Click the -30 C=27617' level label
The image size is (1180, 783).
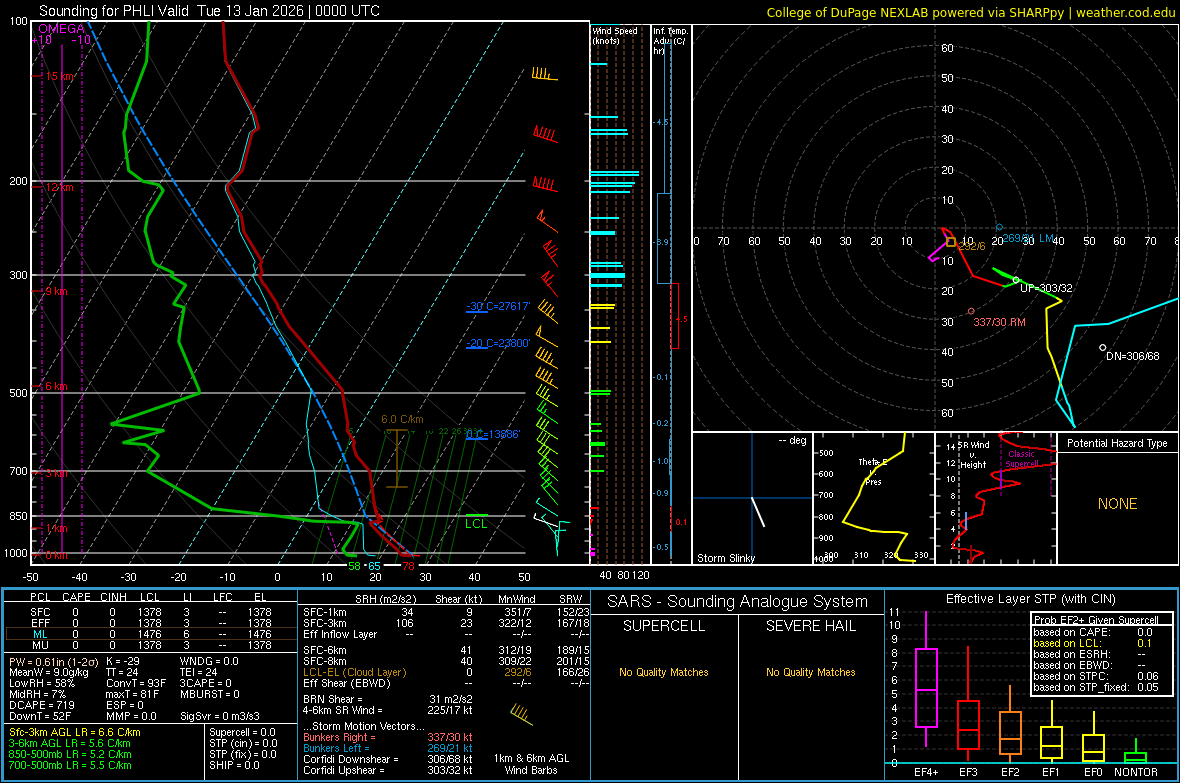(x=498, y=306)
